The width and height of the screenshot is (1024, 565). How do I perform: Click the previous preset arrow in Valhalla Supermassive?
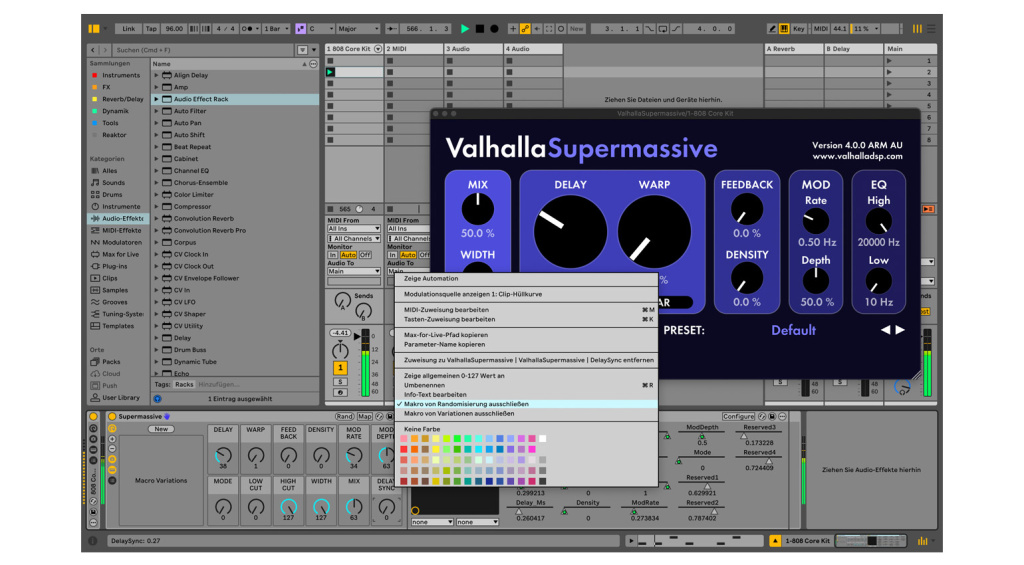(886, 330)
